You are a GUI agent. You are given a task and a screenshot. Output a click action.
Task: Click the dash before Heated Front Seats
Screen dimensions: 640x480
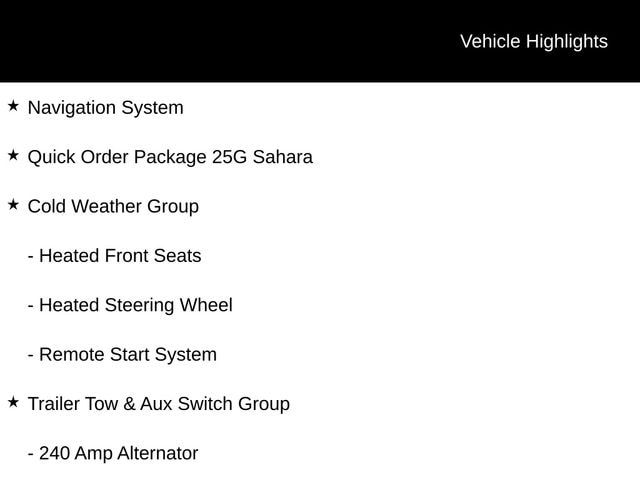point(31,256)
